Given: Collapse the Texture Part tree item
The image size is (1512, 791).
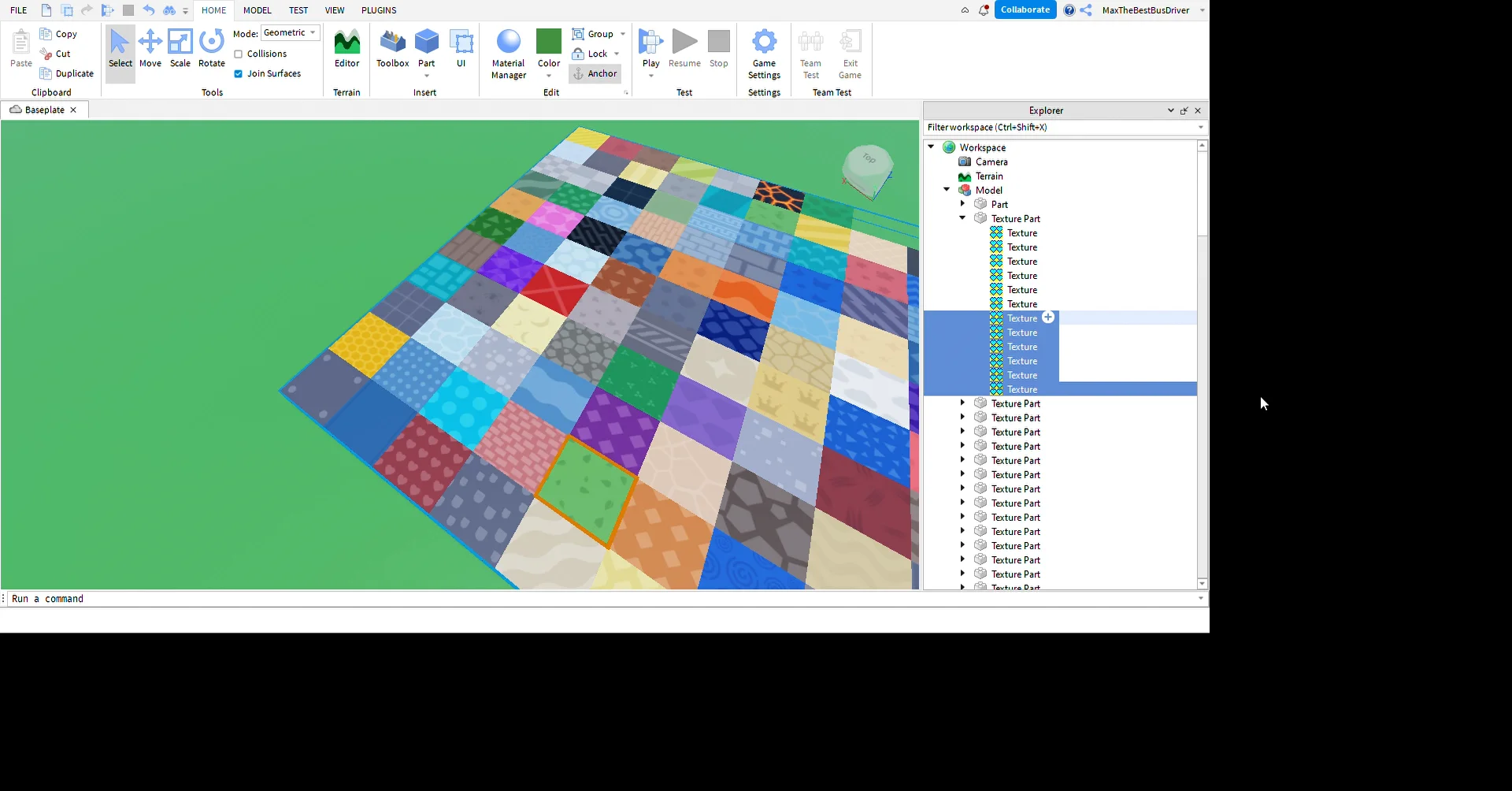Looking at the screenshot, I should tap(962, 218).
